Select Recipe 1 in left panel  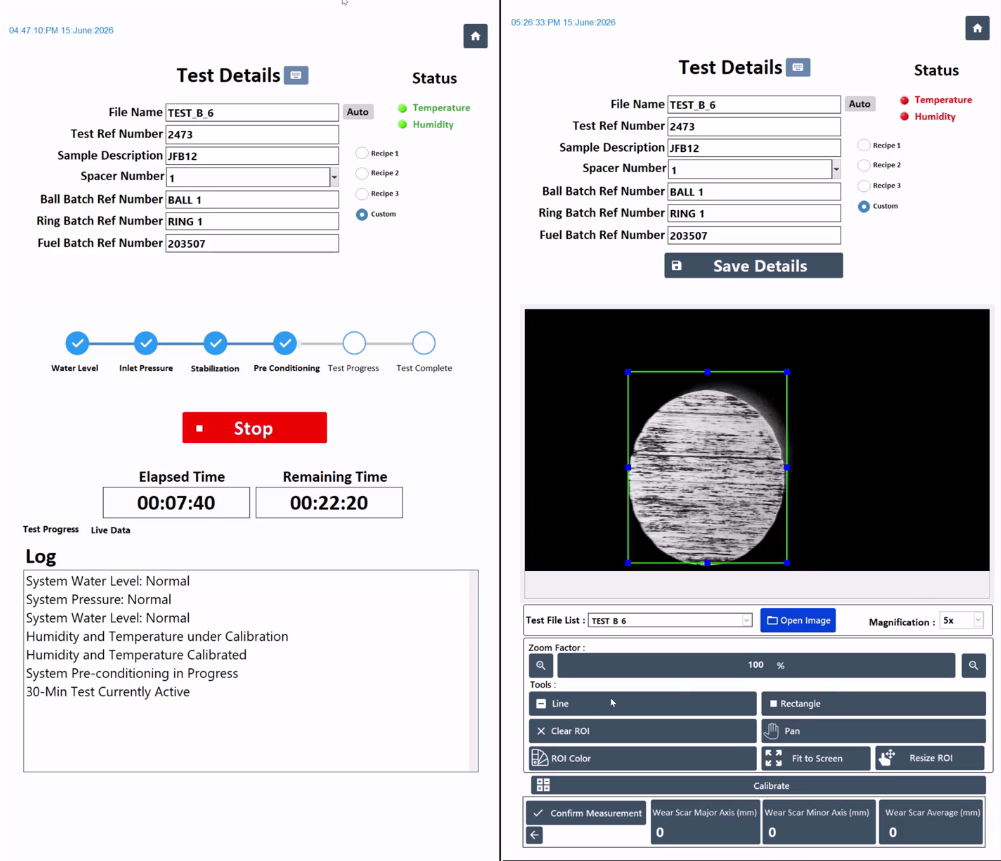[x=362, y=153]
